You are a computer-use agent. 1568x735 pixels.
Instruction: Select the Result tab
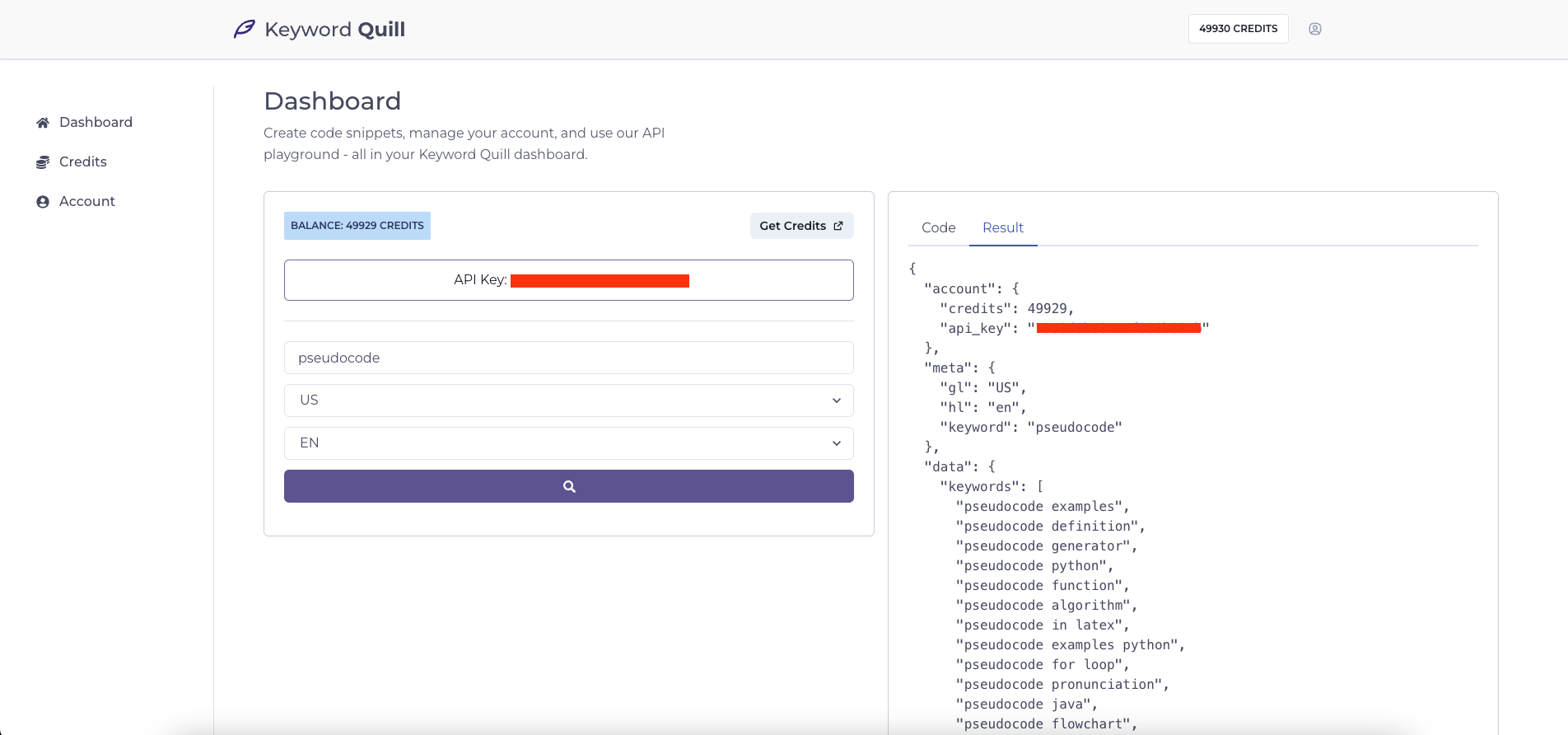(x=1003, y=227)
